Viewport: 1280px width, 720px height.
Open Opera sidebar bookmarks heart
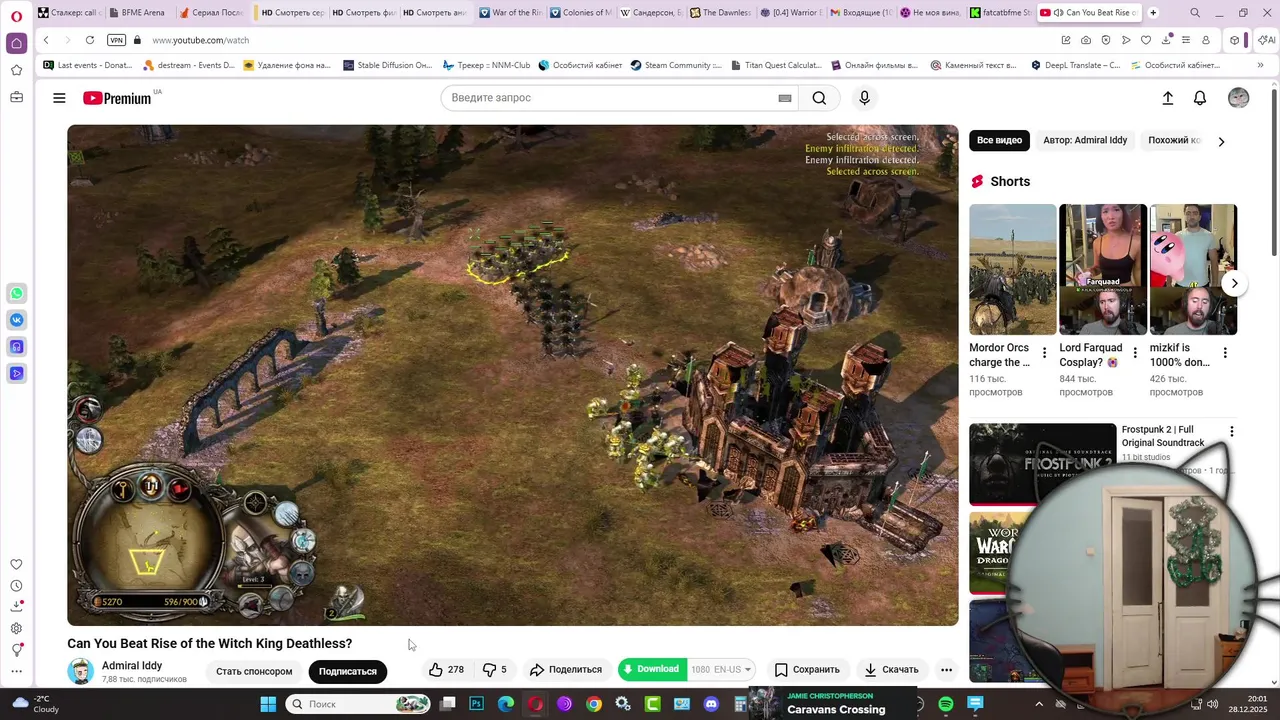pyautogui.click(x=16, y=565)
